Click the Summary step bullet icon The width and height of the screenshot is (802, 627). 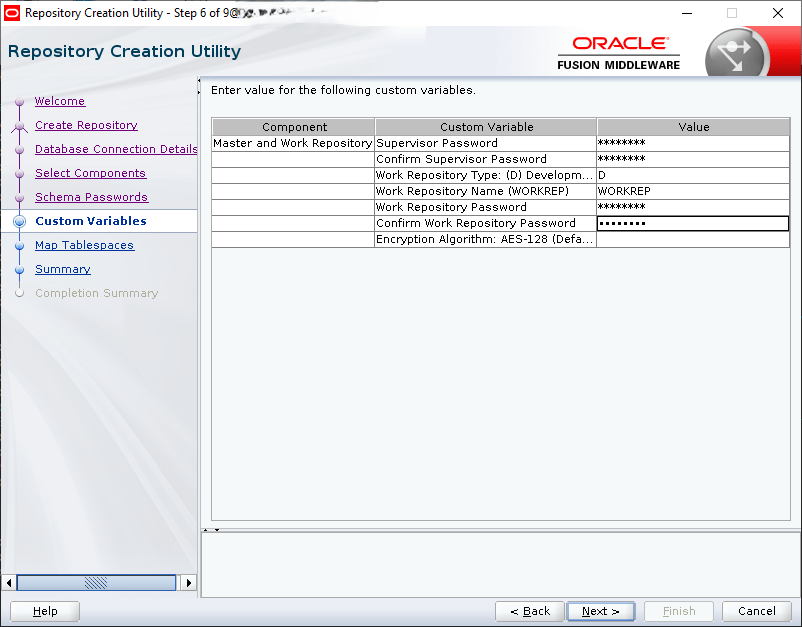tap(18, 270)
